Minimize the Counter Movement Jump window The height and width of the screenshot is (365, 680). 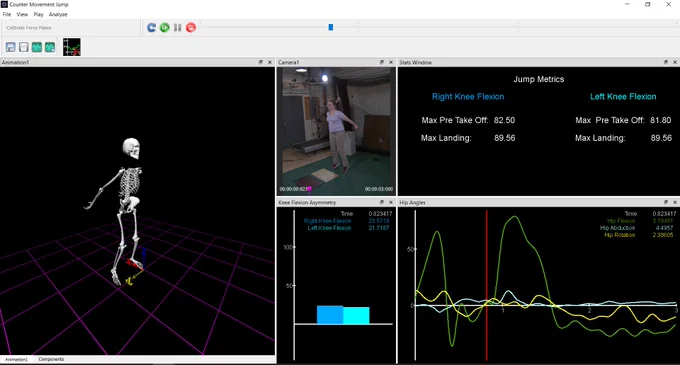[627, 4]
